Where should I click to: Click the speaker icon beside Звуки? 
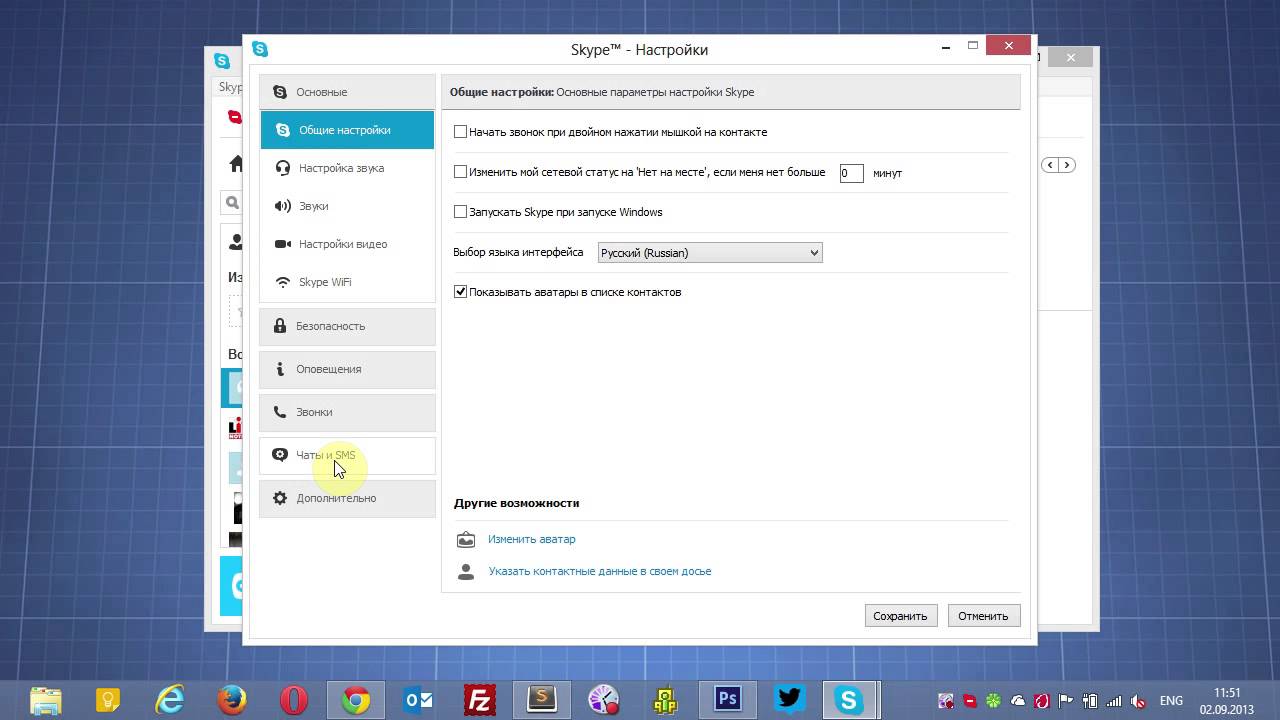tap(283, 206)
